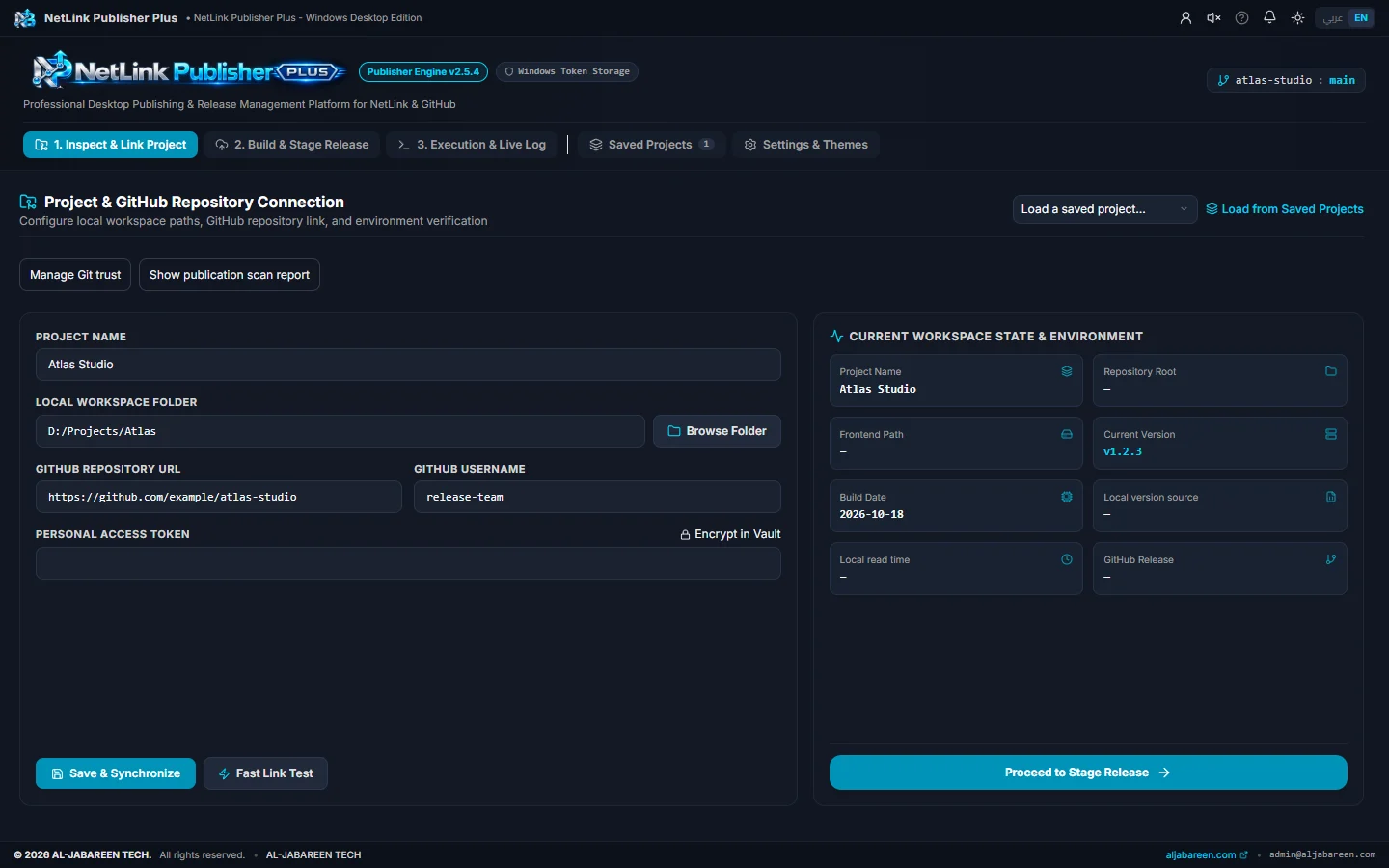Image resolution: width=1389 pixels, height=868 pixels.
Task: Click the Windows Token Storage badge
Action: pyautogui.click(x=567, y=71)
